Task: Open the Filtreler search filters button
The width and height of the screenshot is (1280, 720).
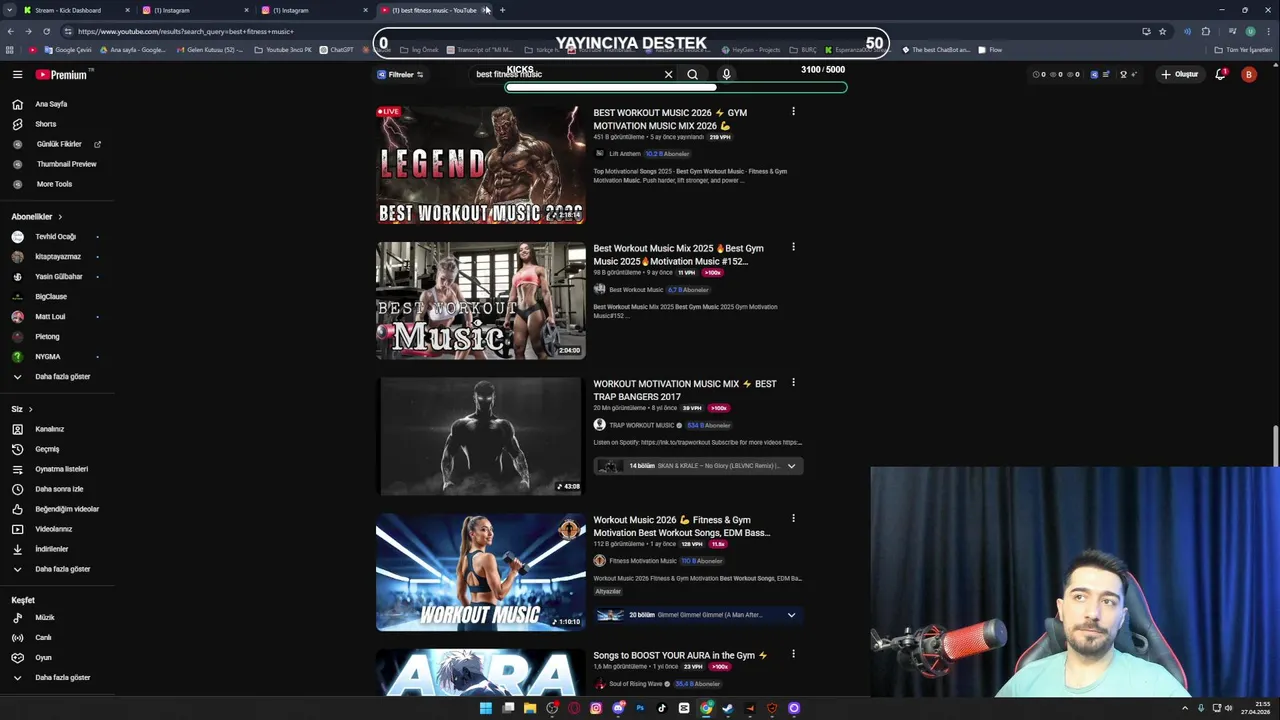Action: [x=400, y=74]
